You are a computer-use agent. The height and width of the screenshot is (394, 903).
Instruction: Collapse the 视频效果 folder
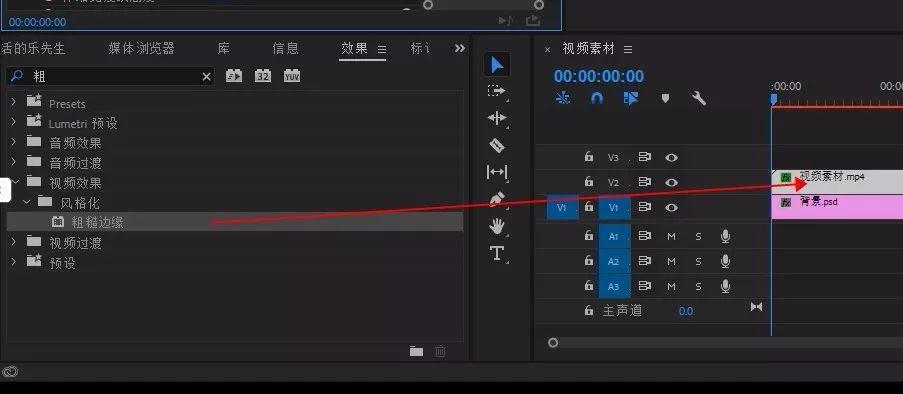pyautogui.click(x=15, y=182)
